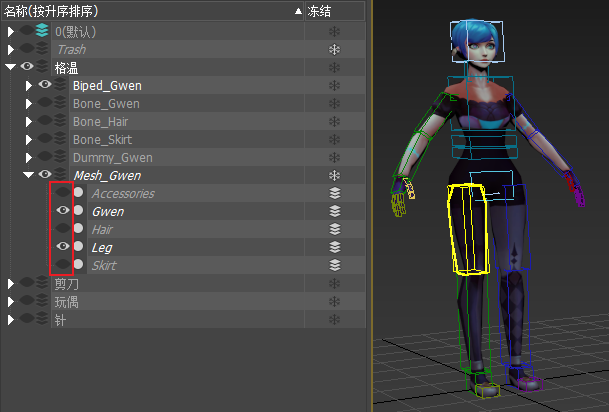Click the layer stack icon in Skirt row

coord(335,265)
